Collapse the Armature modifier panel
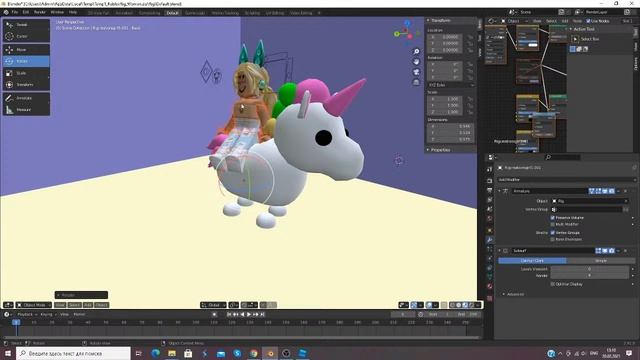Viewport: 640px width, 360px height. click(x=500, y=191)
